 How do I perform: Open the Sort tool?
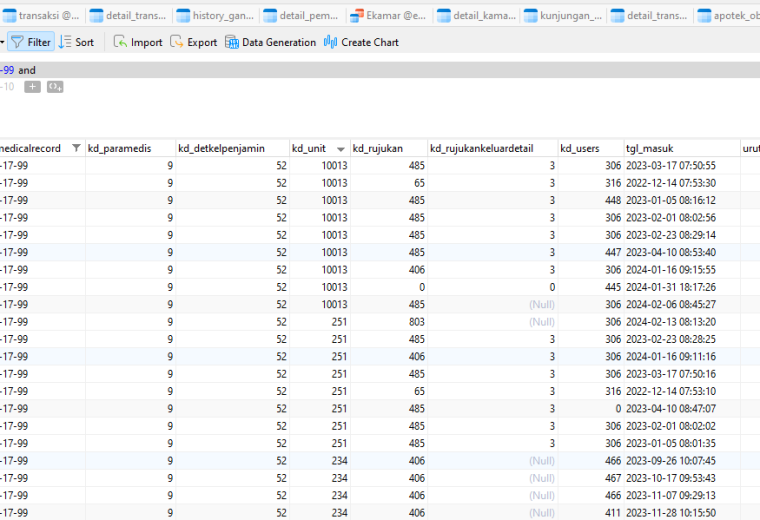(x=76, y=42)
